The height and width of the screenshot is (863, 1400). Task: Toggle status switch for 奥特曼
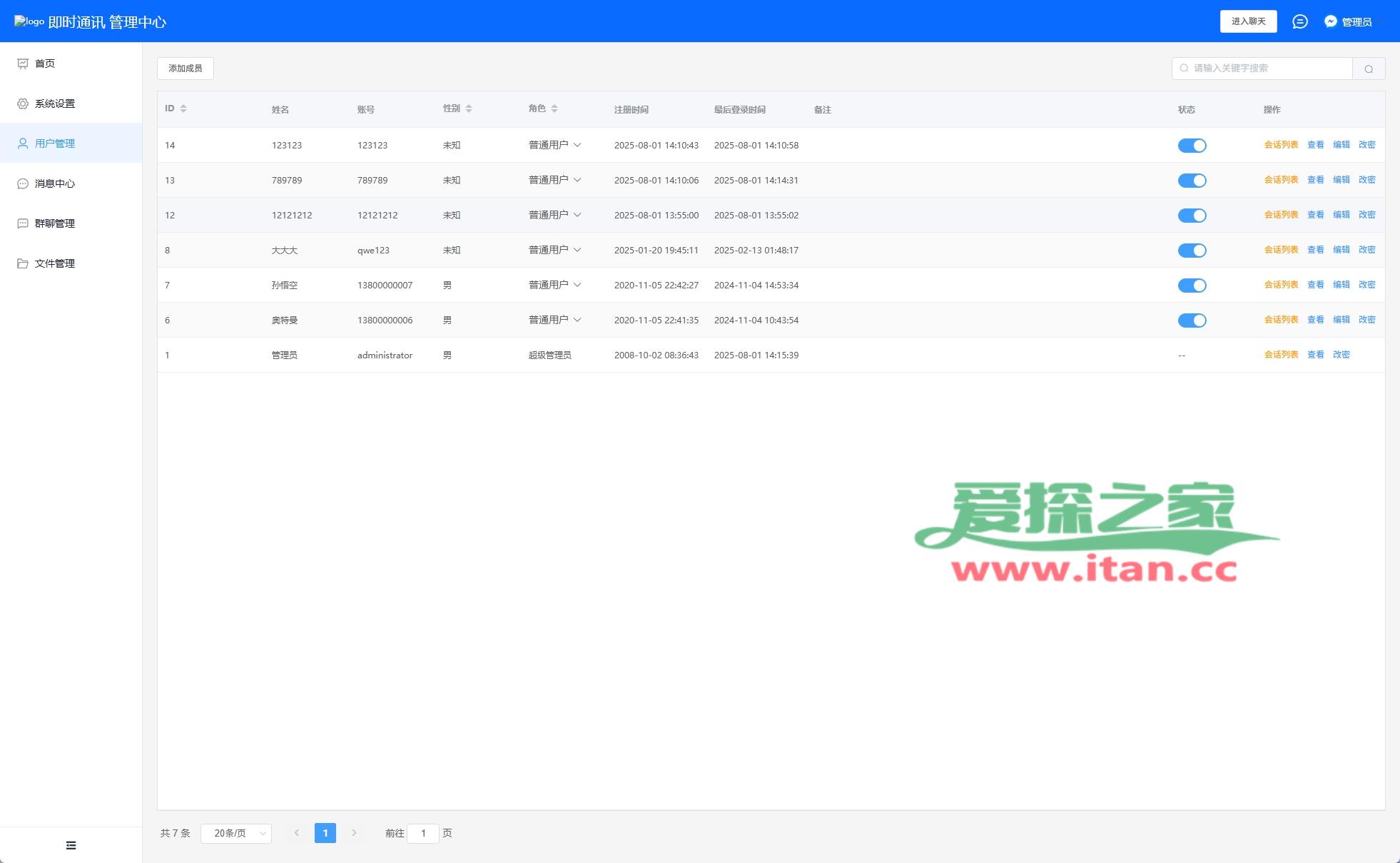pos(1192,321)
